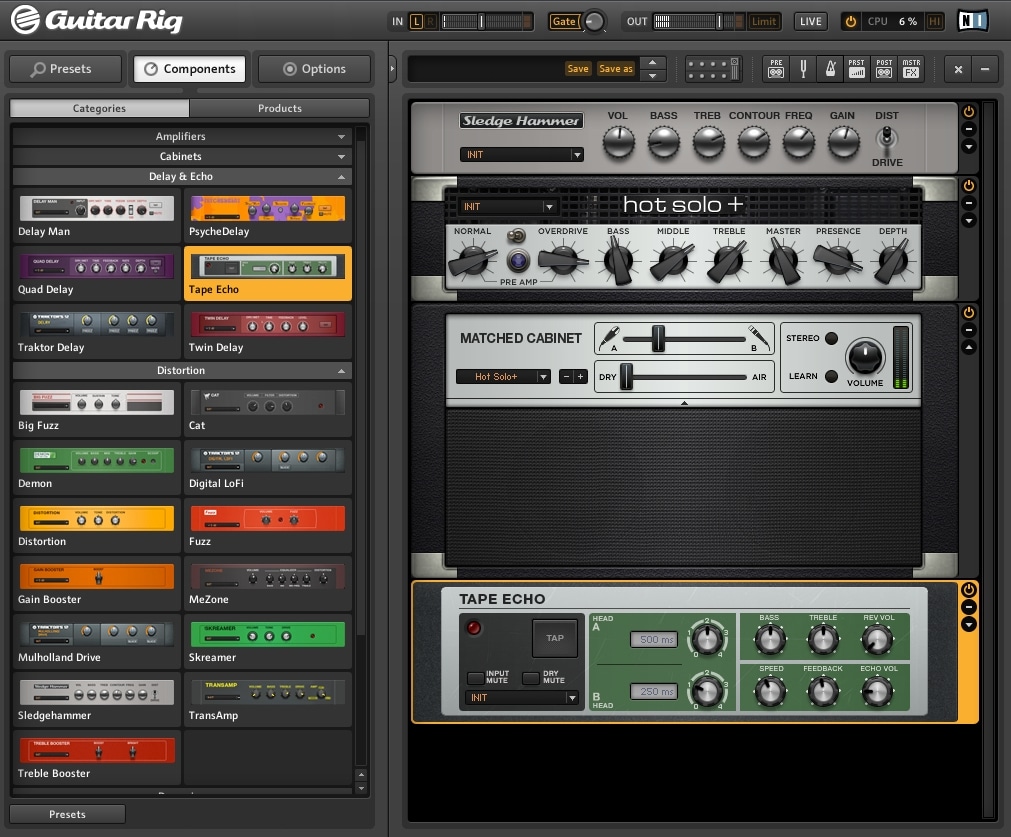
Task: Open the PRST preset volume icon
Action: (857, 68)
